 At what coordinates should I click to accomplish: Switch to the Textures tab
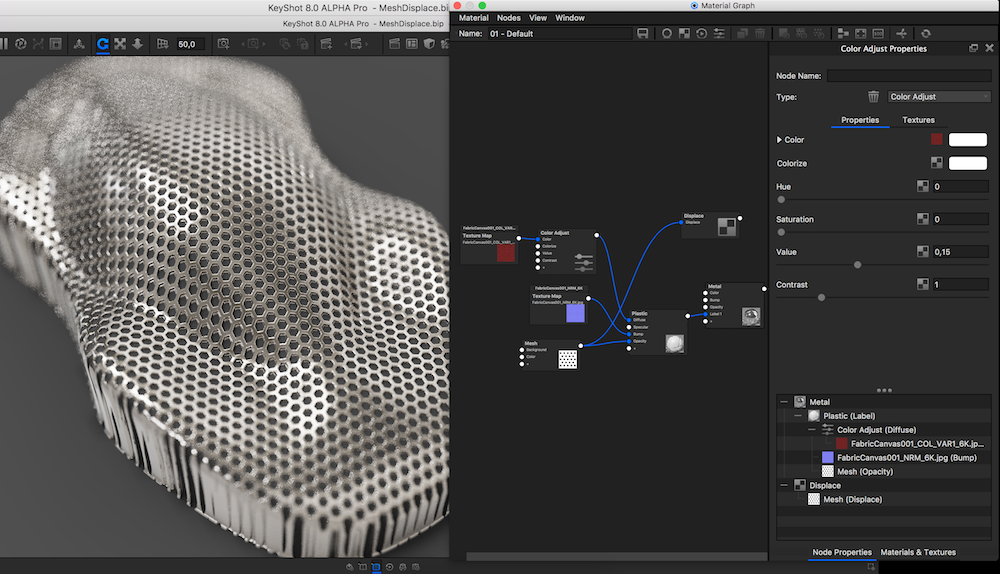918,120
